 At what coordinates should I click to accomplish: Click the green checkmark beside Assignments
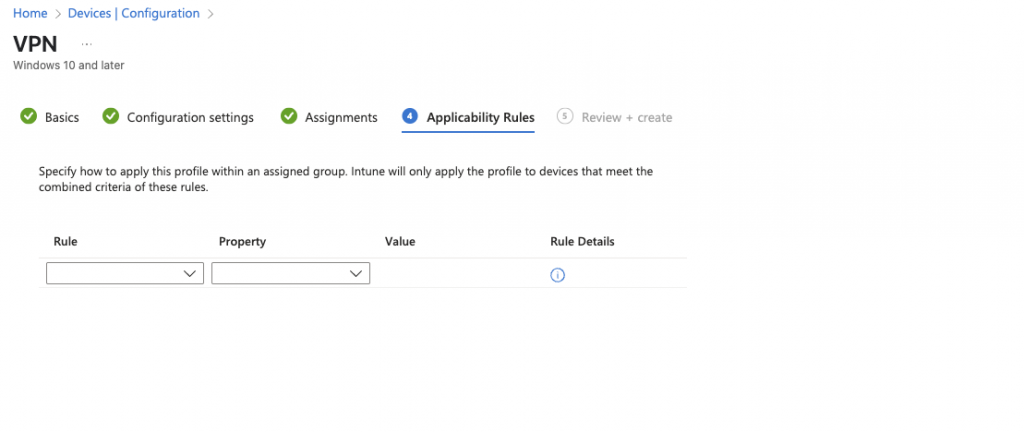[289, 116]
